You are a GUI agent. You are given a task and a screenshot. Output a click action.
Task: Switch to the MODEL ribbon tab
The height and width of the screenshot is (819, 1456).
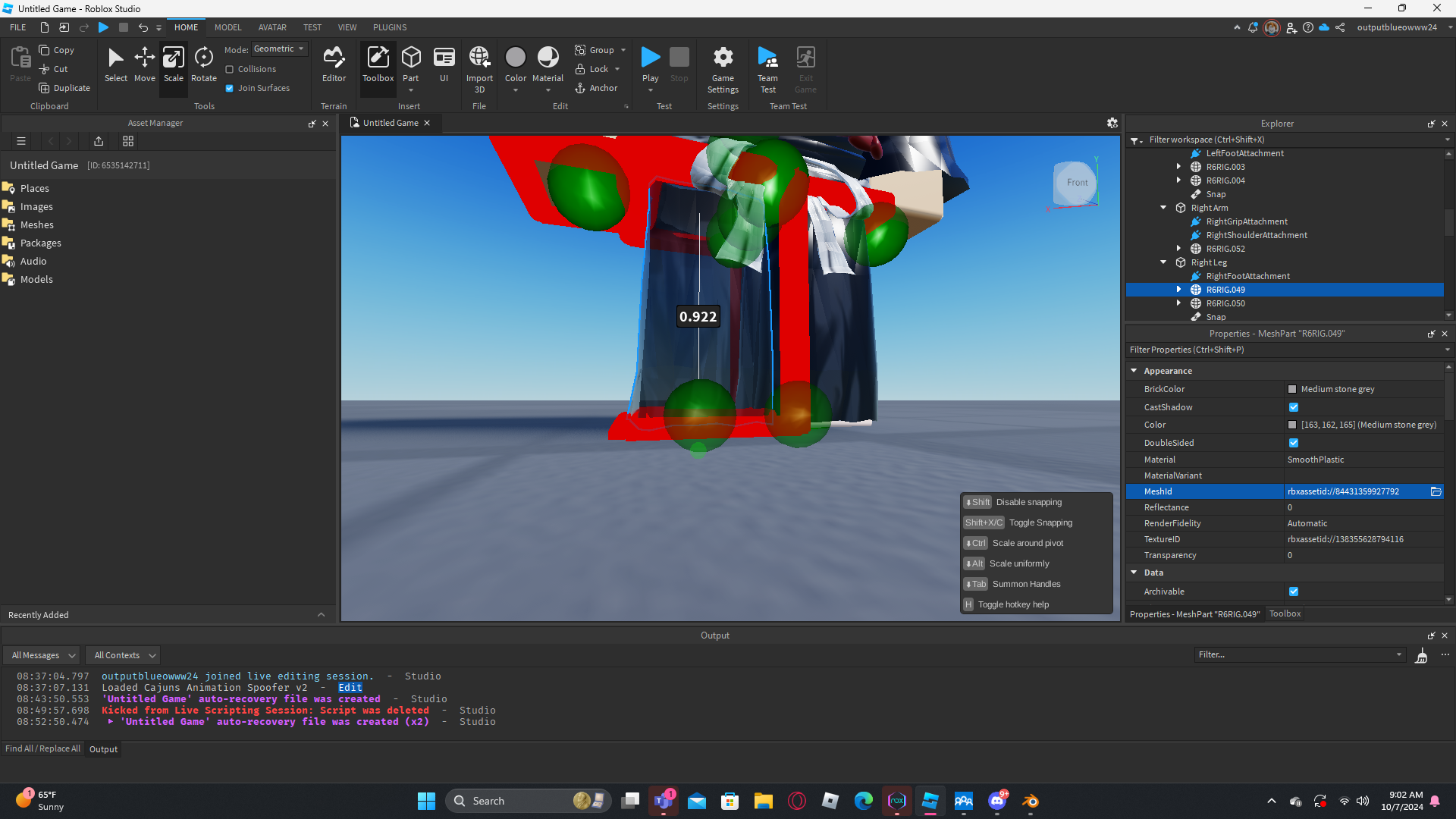(x=227, y=27)
